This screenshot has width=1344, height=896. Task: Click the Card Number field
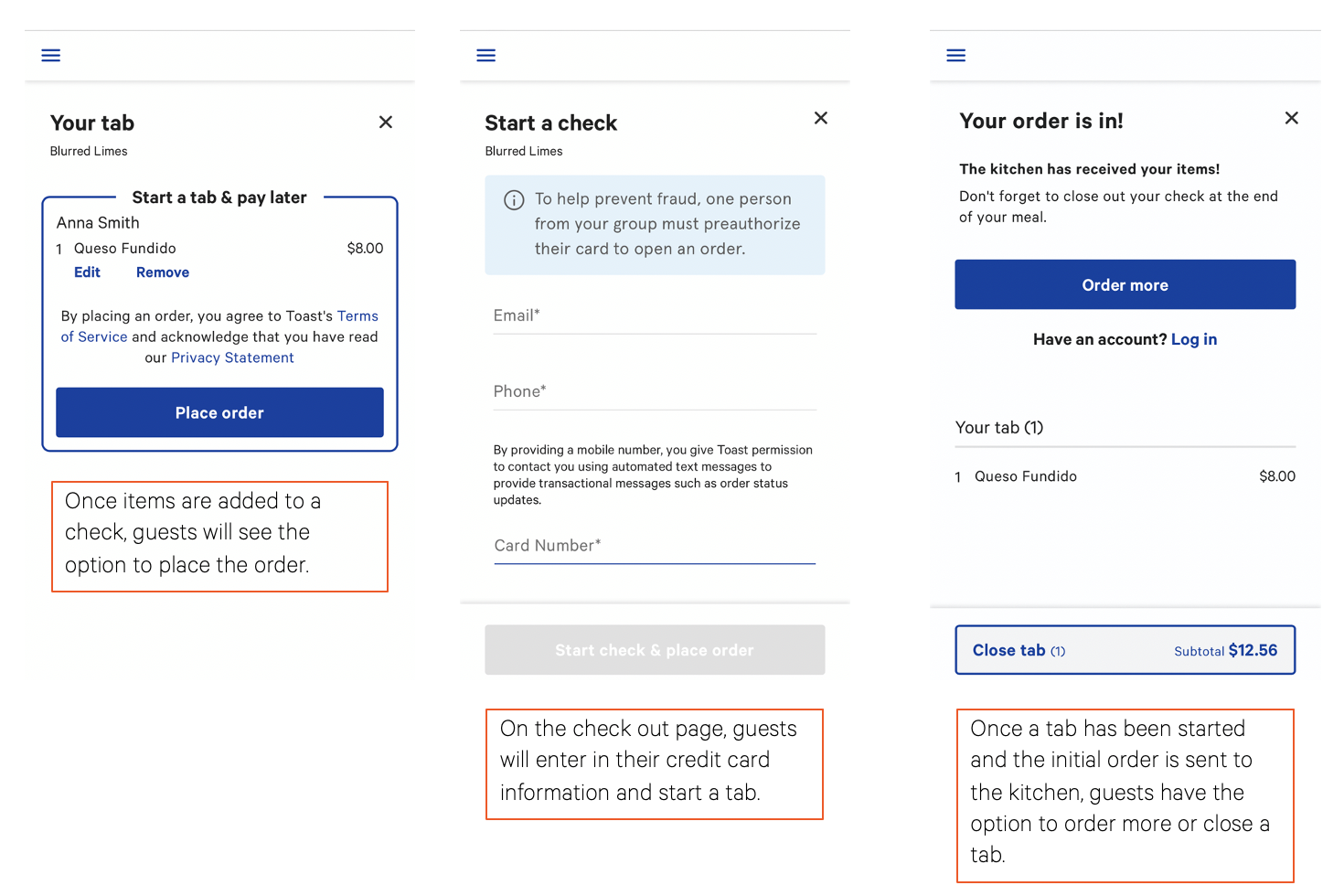pos(655,546)
